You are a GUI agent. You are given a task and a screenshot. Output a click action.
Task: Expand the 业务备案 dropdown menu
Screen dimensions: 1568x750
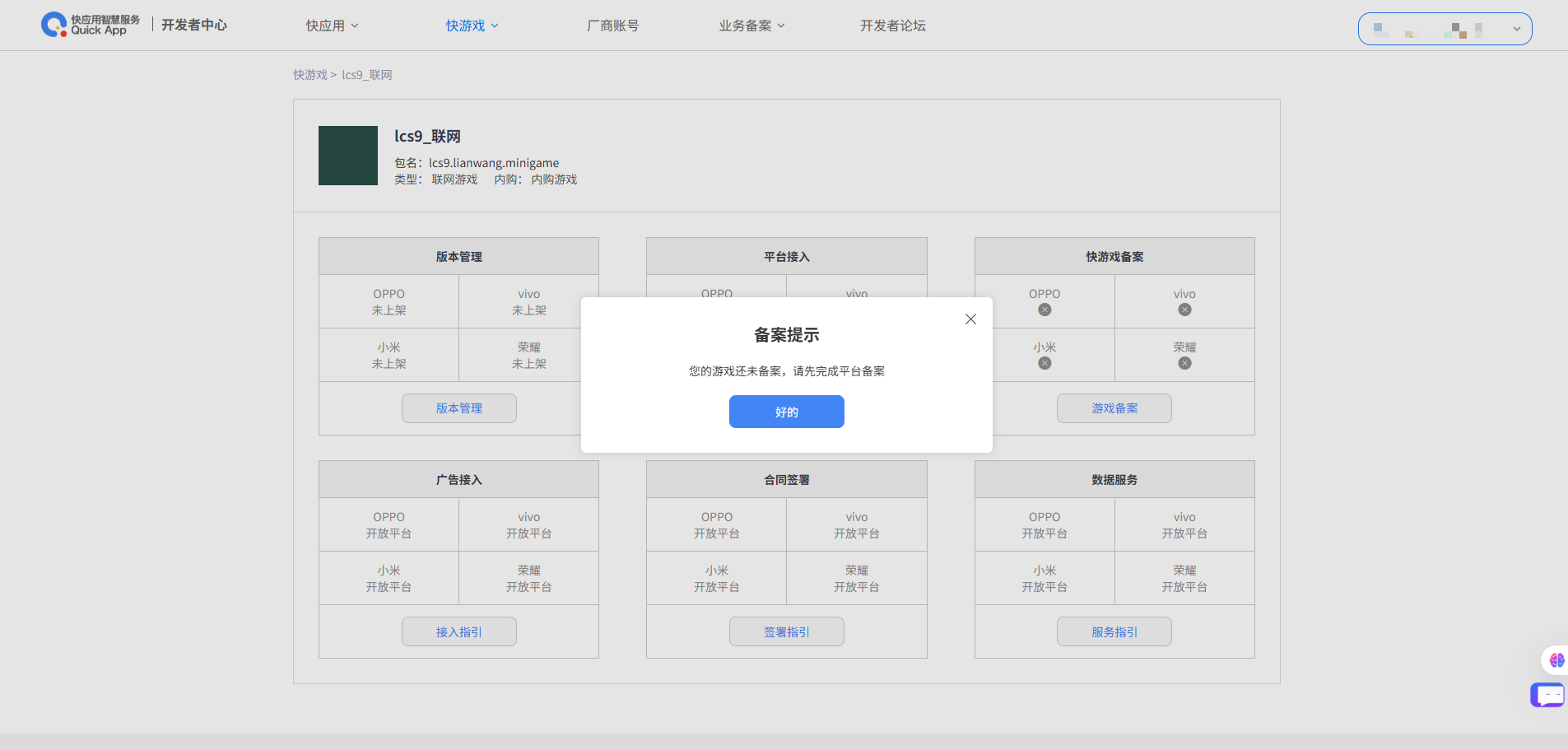click(x=751, y=26)
